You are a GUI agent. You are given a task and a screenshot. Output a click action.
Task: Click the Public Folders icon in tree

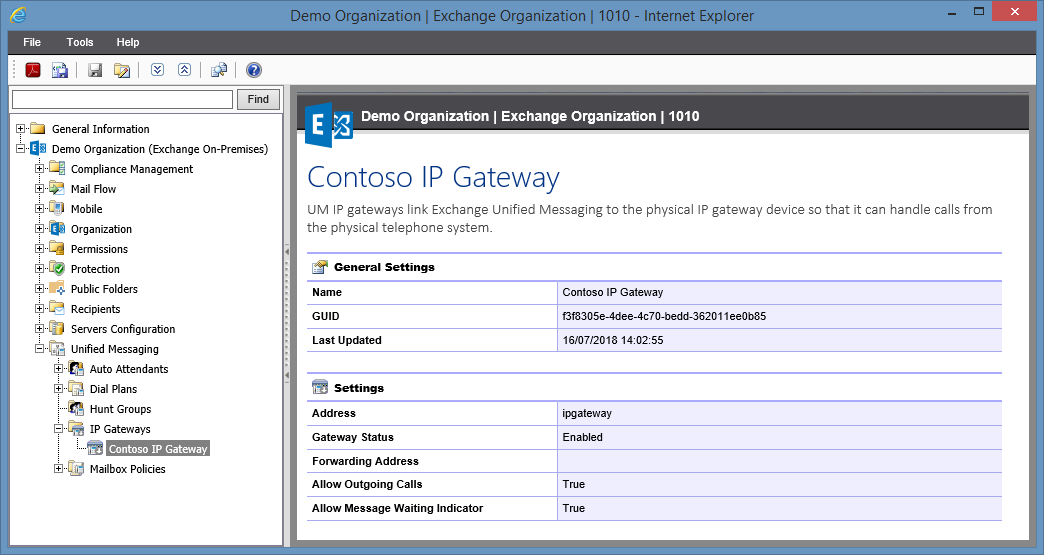(57, 288)
